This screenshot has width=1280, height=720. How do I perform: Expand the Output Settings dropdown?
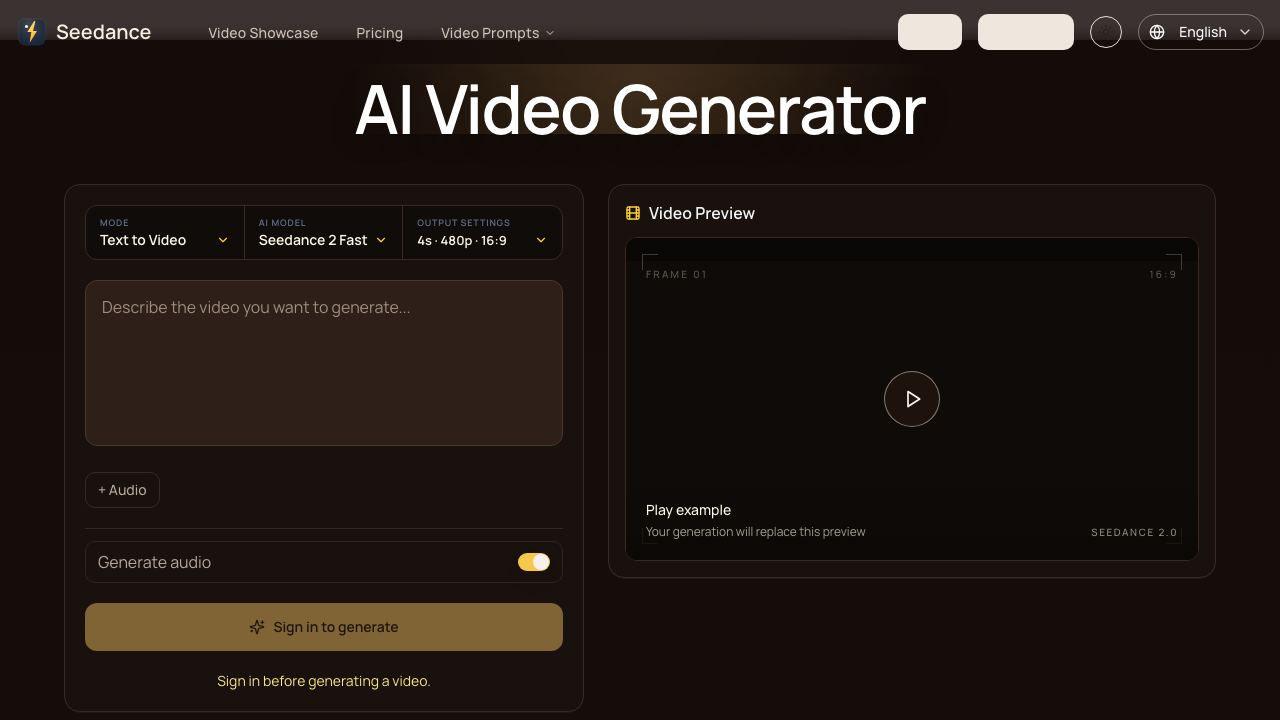point(482,232)
